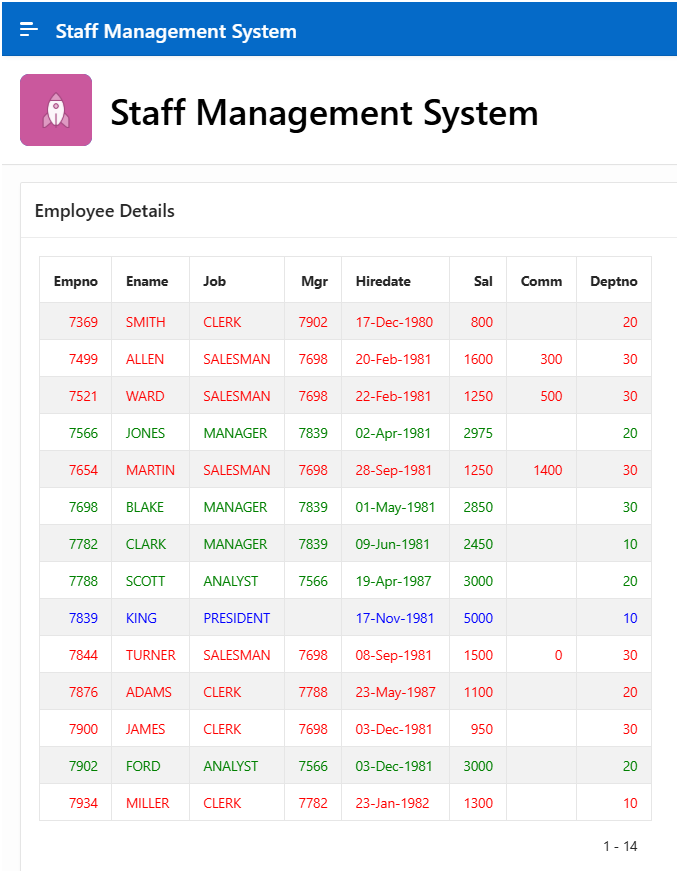
Task: Click employee name KING in table
Action: [141, 618]
